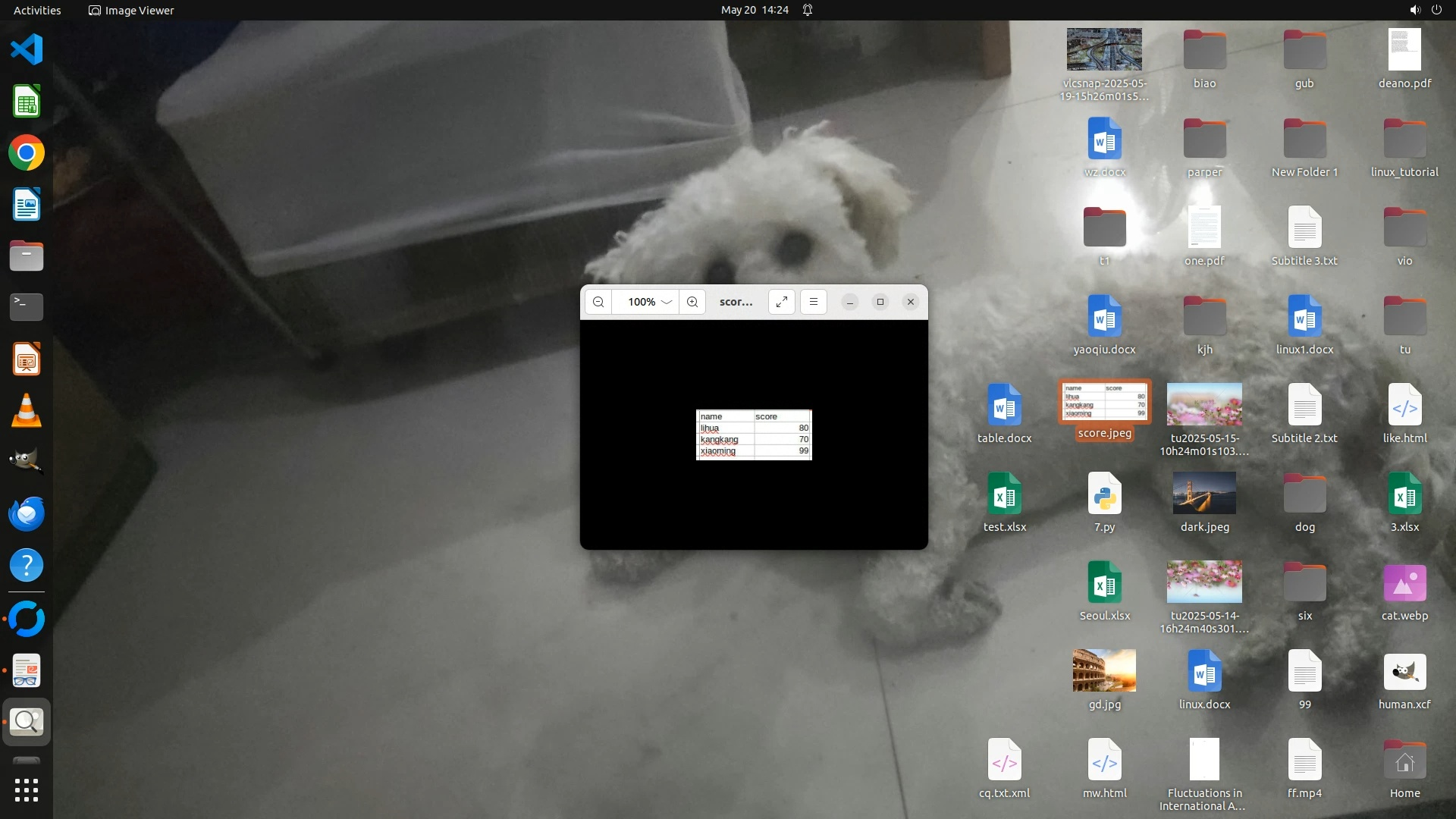Open the Image Viewer hamburger menu

pyautogui.click(x=814, y=302)
